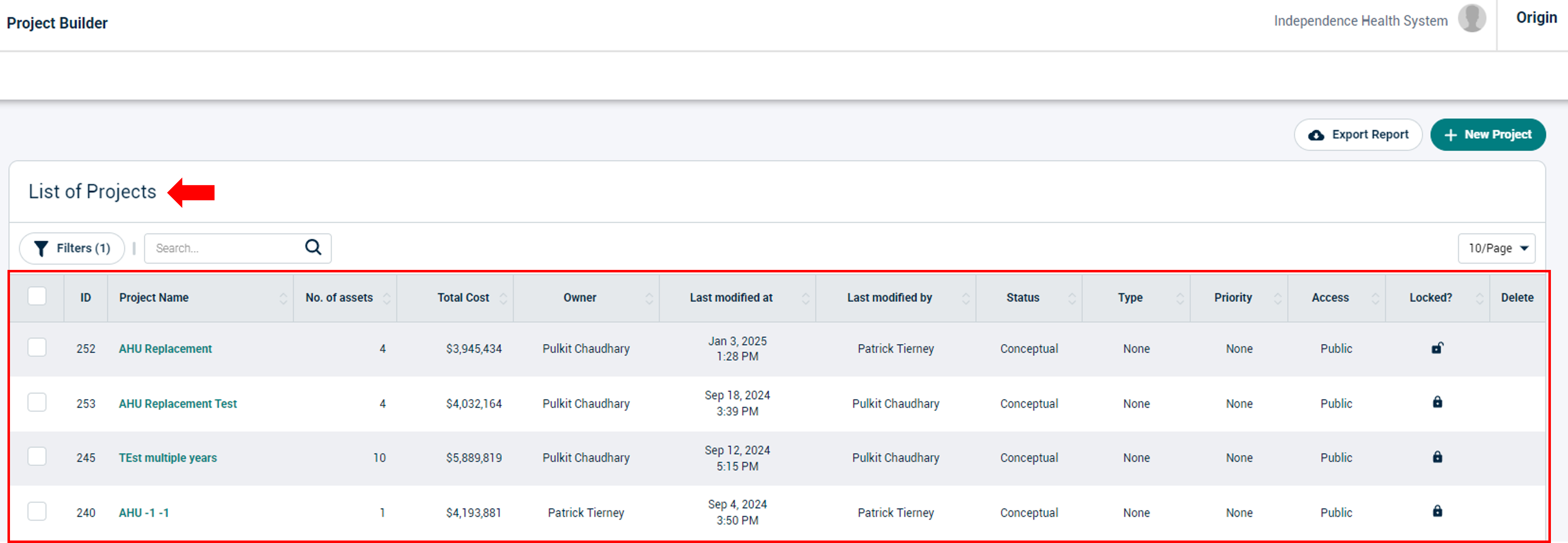This screenshot has height=543, width=1568.
Task: Open the TEst multiple years project
Action: (x=168, y=458)
